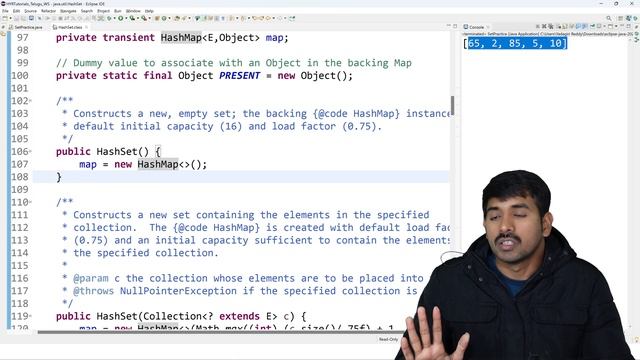The height and width of the screenshot is (360, 640).
Task: Maximize the Console view
Action: coord(628,27)
